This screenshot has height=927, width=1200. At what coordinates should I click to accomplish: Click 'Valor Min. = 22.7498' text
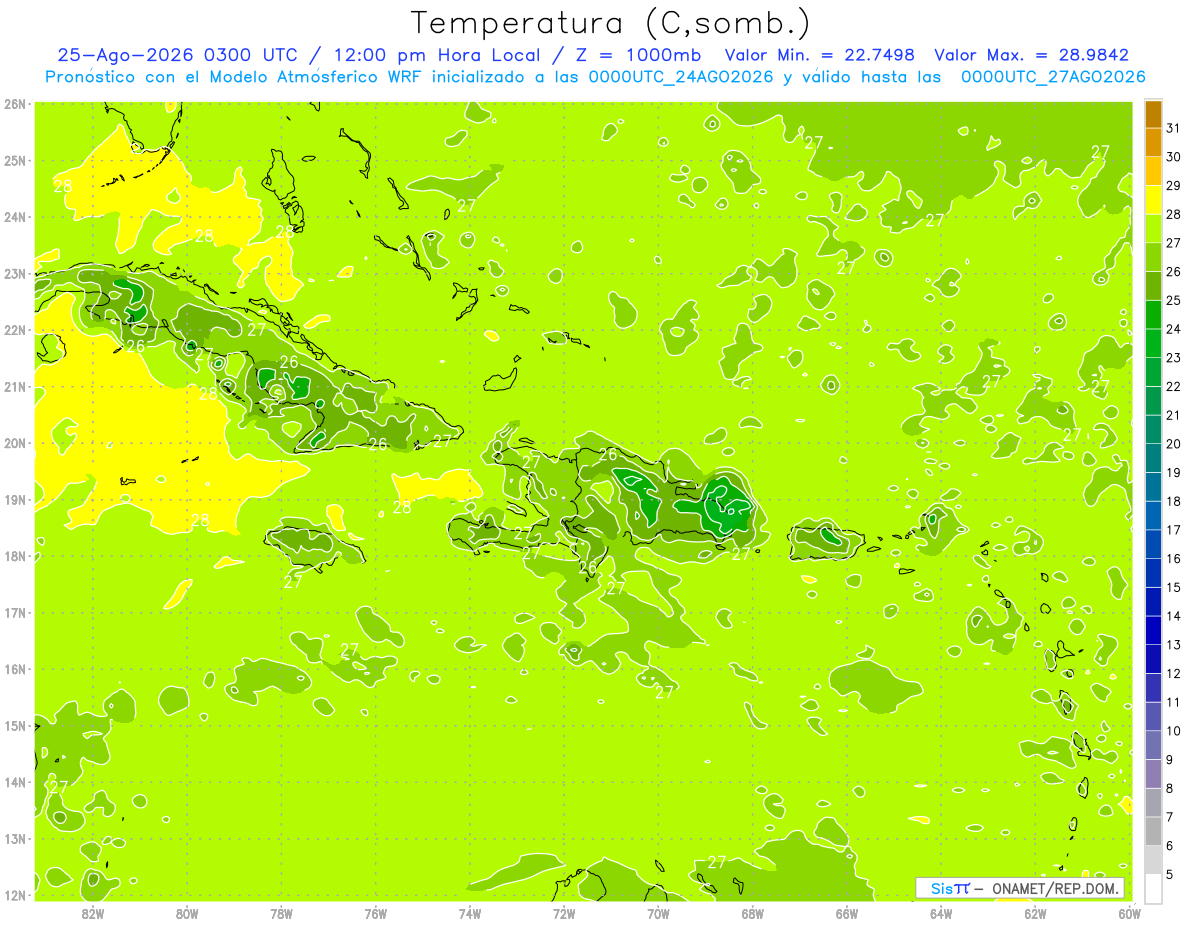click(819, 56)
